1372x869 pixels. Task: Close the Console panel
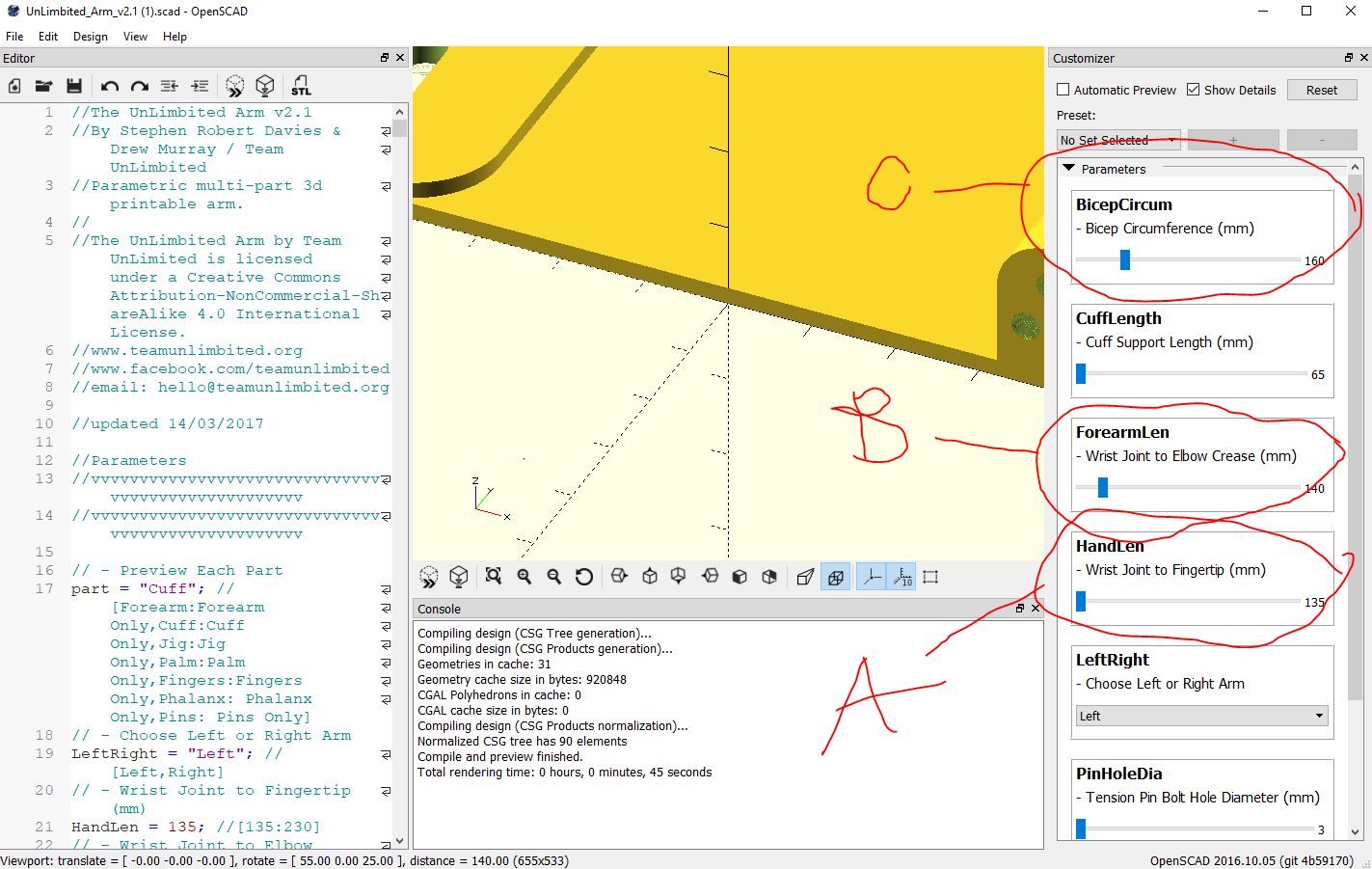coord(1036,609)
